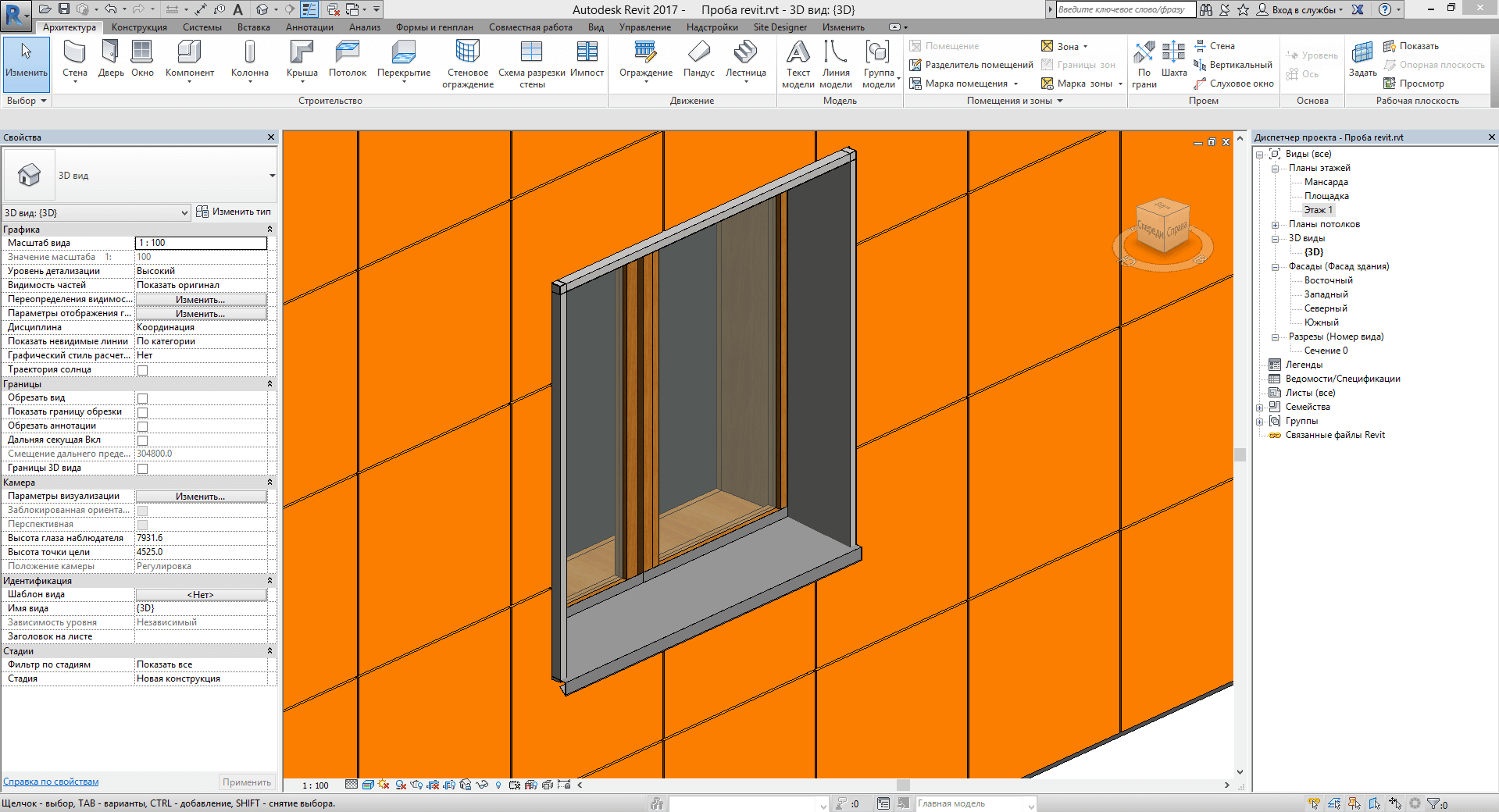The height and width of the screenshot is (812, 1499).
Task: Open the Справка по свойствам link
Action: (x=51, y=782)
